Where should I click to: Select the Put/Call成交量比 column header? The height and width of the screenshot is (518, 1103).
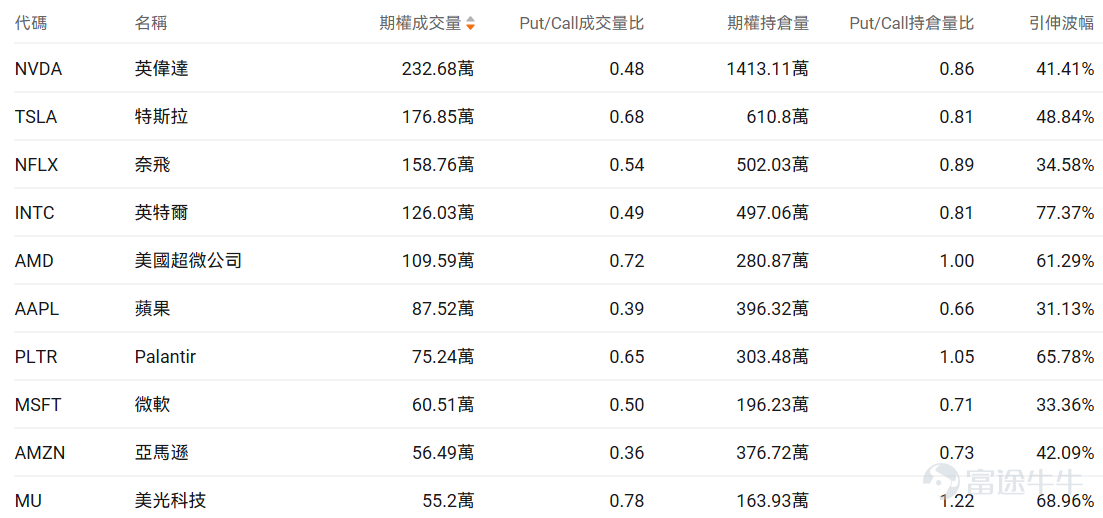582,23
